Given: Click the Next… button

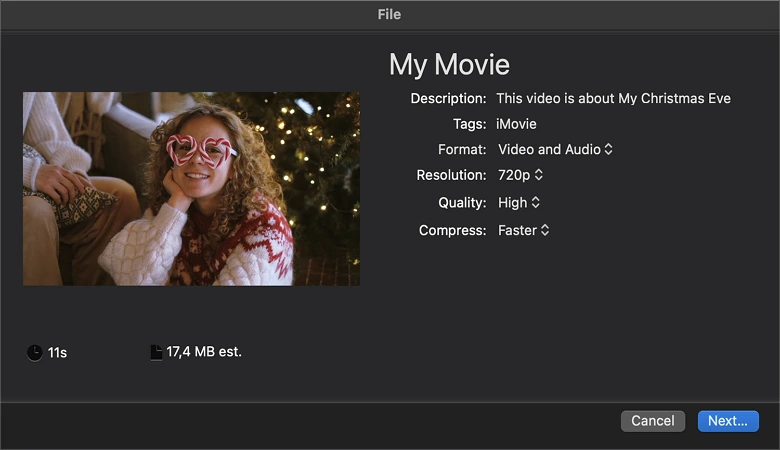Looking at the screenshot, I should (728, 421).
